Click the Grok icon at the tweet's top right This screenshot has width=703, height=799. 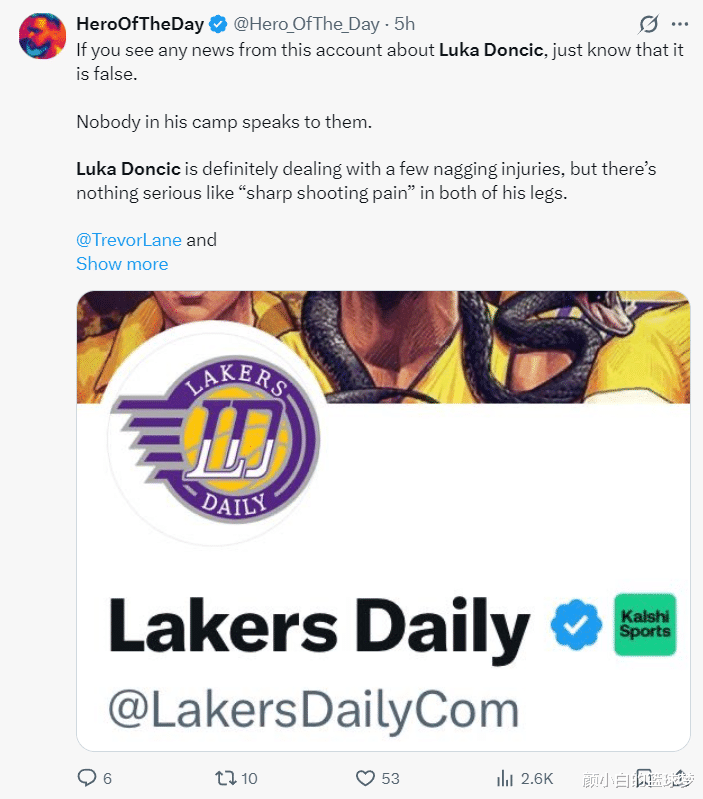coord(648,23)
